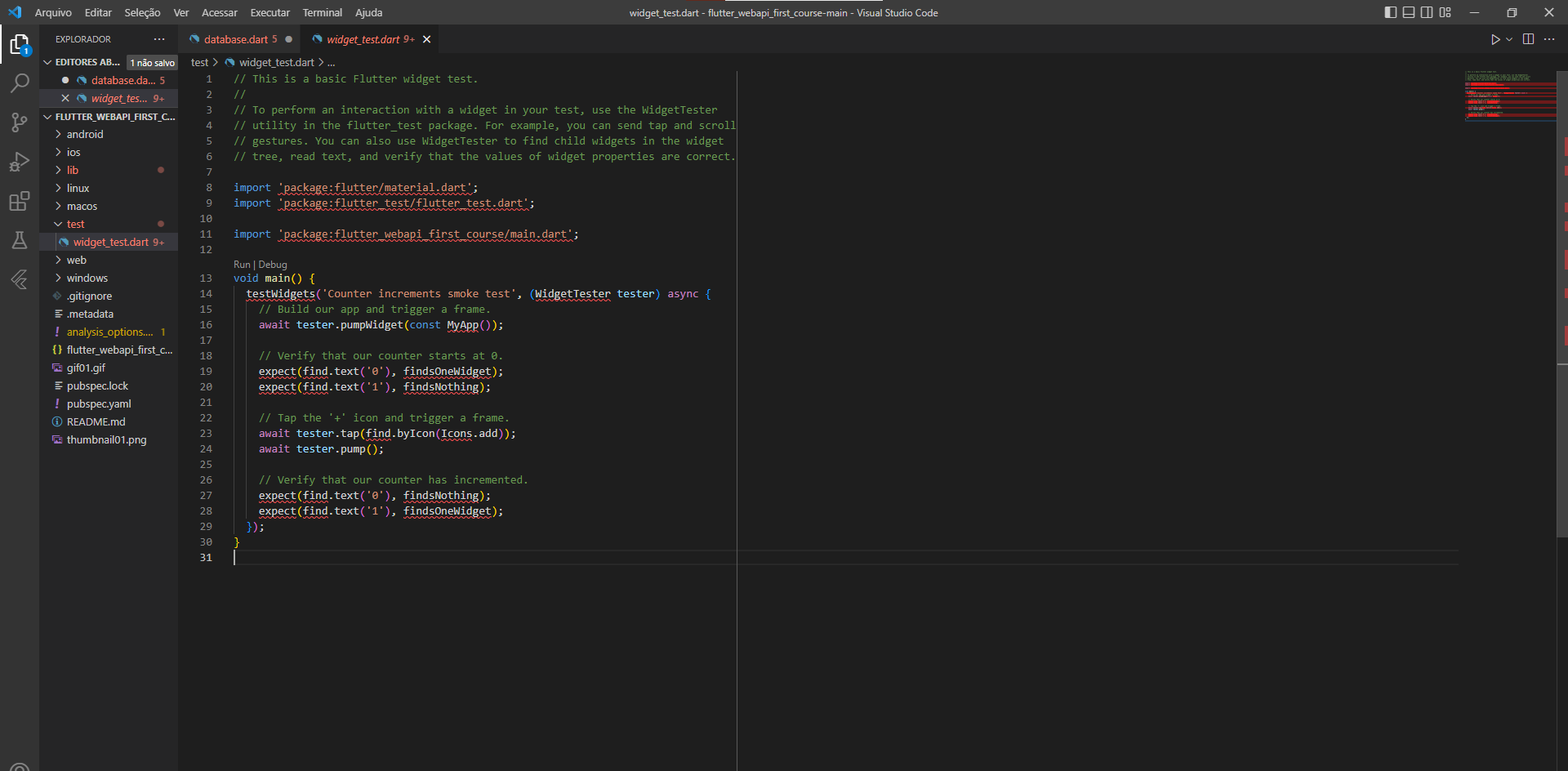The width and height of the screenshot is (1568, 771).
Task: Open the run options dropdown arrow
Action: [1509, 39]
